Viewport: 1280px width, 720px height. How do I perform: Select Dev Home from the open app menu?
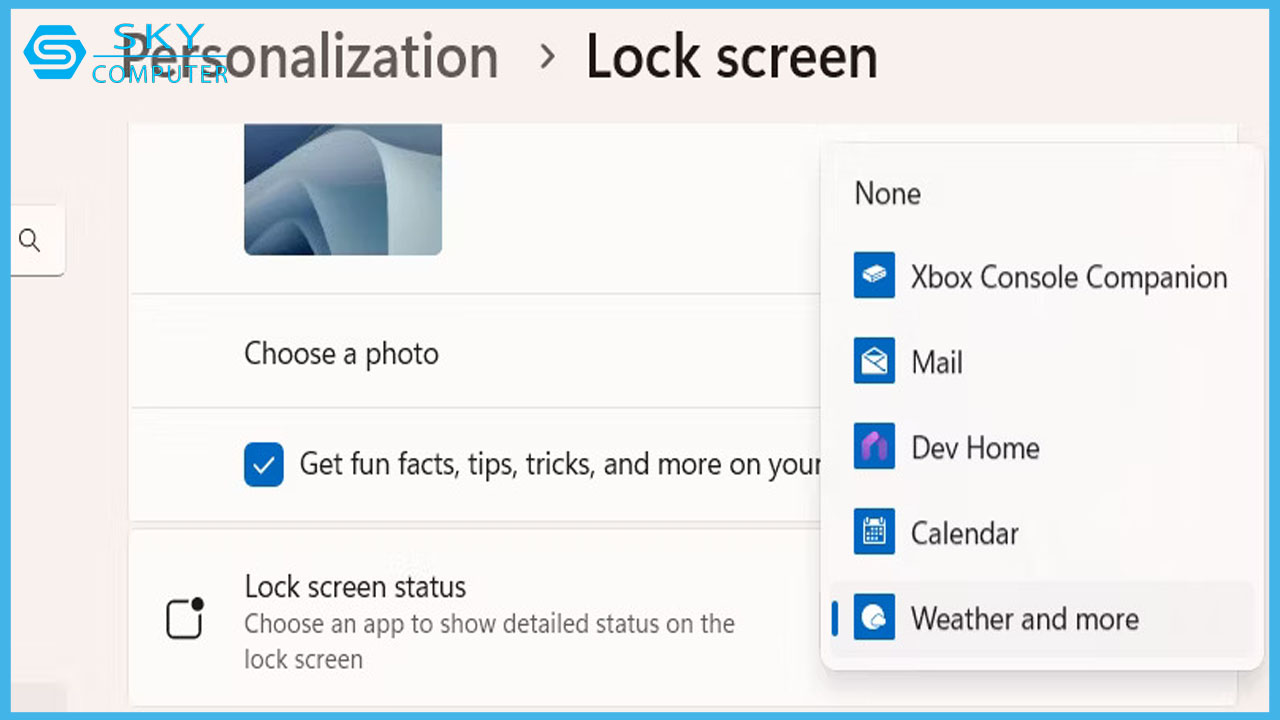(974, 447)
